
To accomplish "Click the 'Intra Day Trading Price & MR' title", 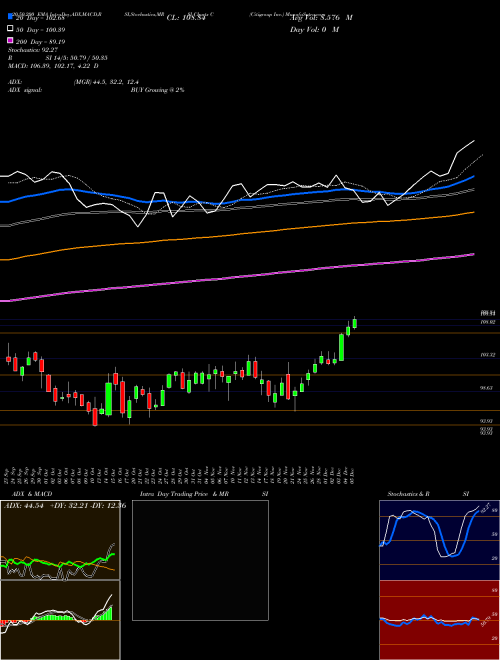I will pos(184,494).
